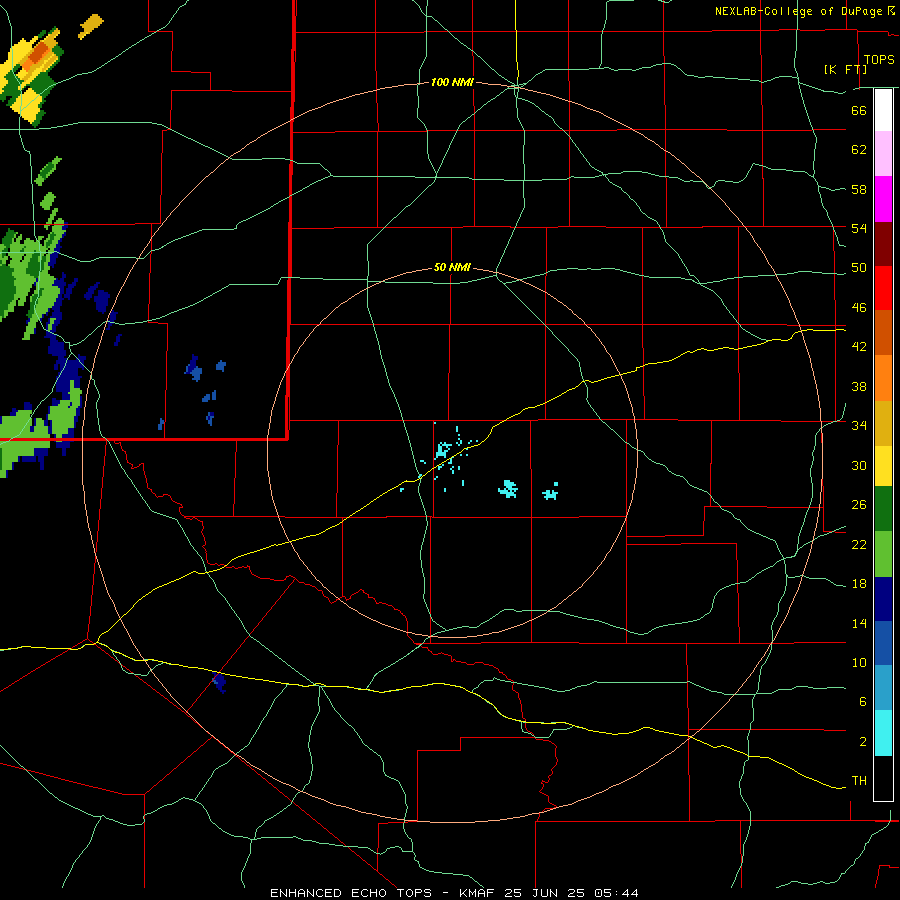Click the light green 22-26 kft swatch

tap(883, 554)
